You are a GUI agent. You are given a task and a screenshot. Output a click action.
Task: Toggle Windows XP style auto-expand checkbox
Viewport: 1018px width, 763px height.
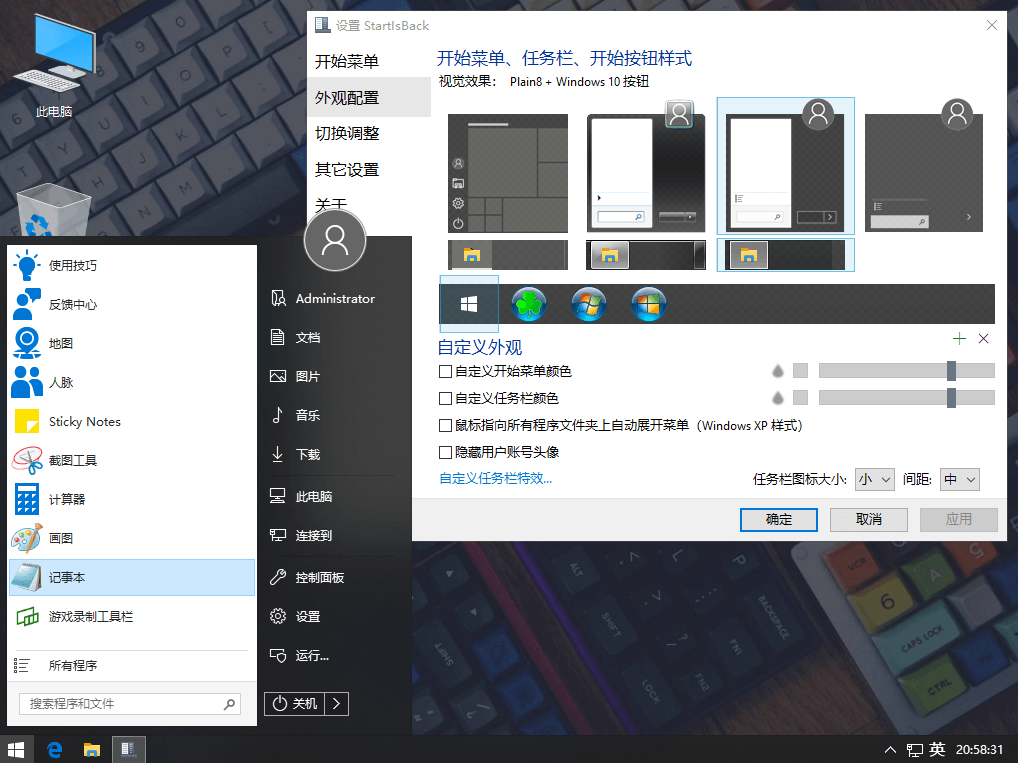point(445,425)
